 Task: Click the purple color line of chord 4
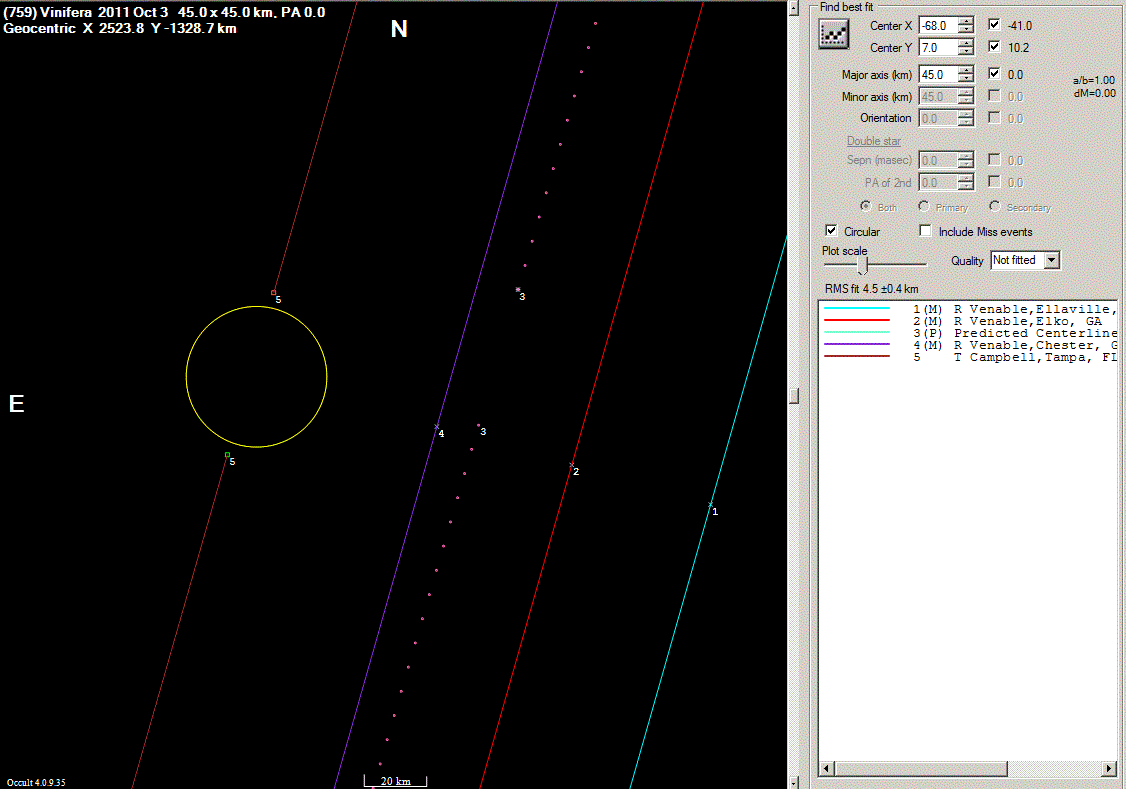(857, 344)
